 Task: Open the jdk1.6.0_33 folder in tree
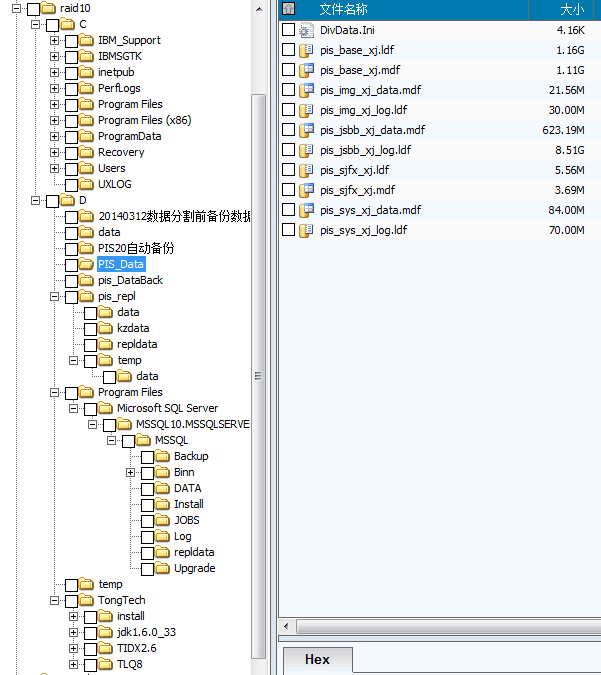pyautogui.click(x=146, y=632)
